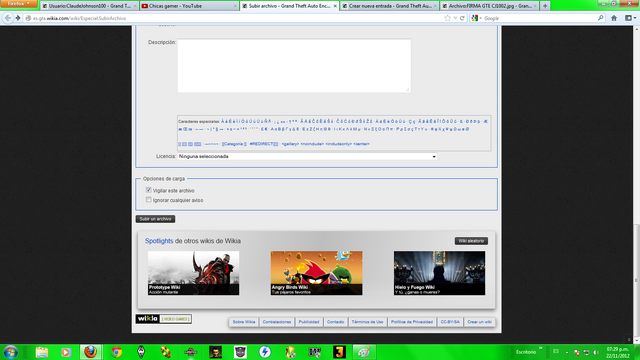Click the Subir un archivo button

[155, 219]
